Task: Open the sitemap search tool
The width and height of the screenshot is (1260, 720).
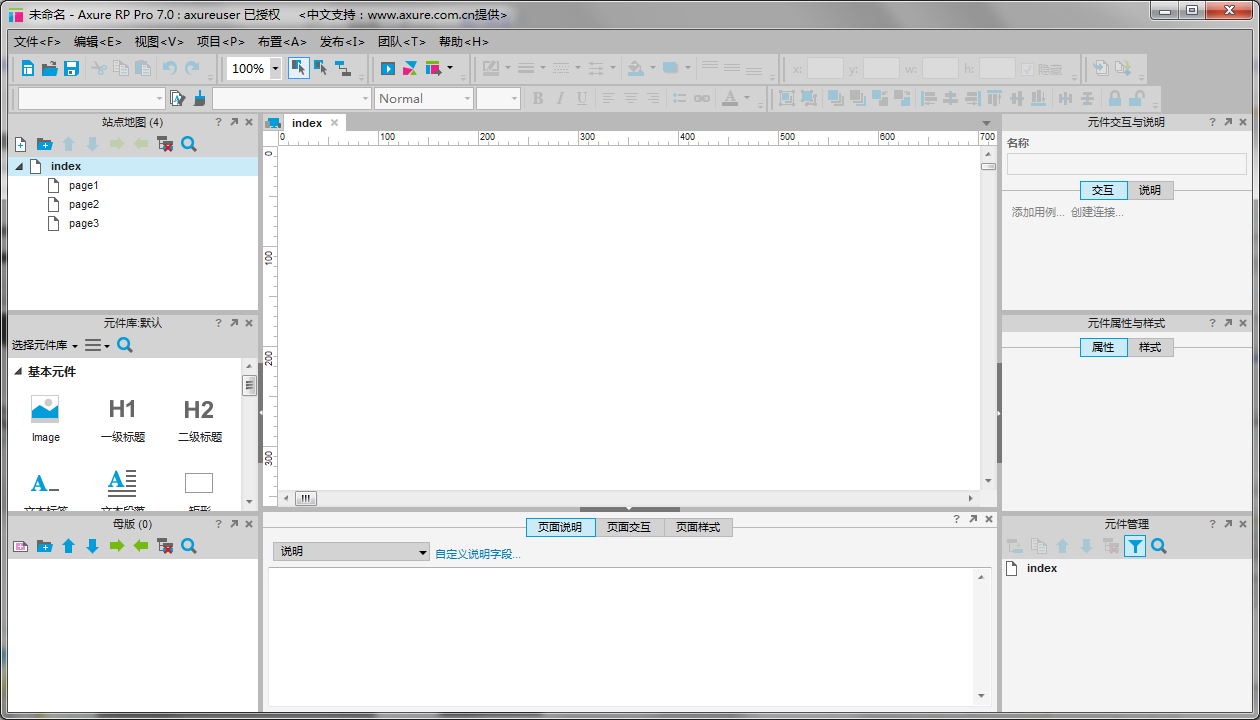Action: pos(188,143)
